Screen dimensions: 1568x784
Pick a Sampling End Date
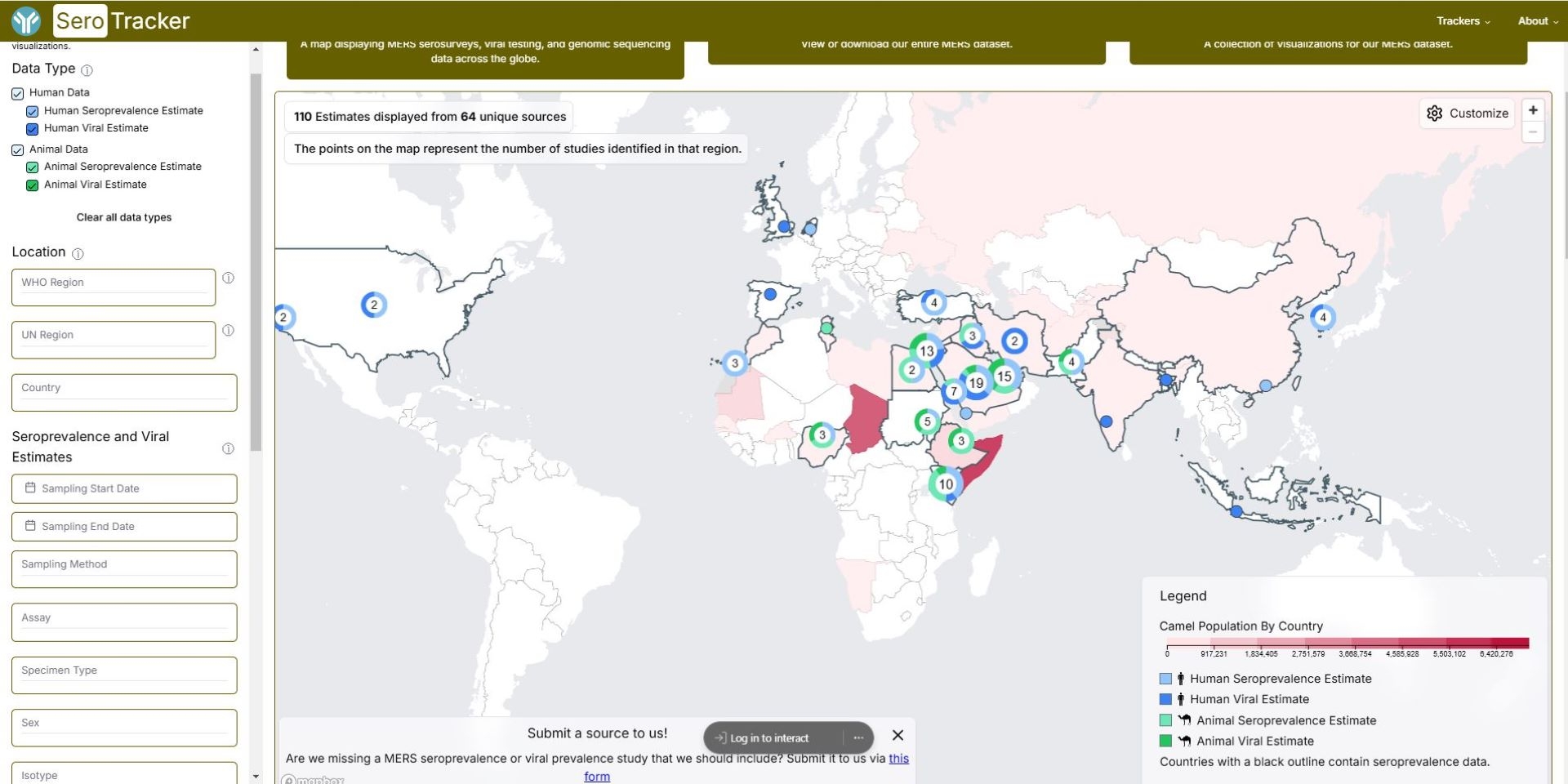tap(124, 527)
